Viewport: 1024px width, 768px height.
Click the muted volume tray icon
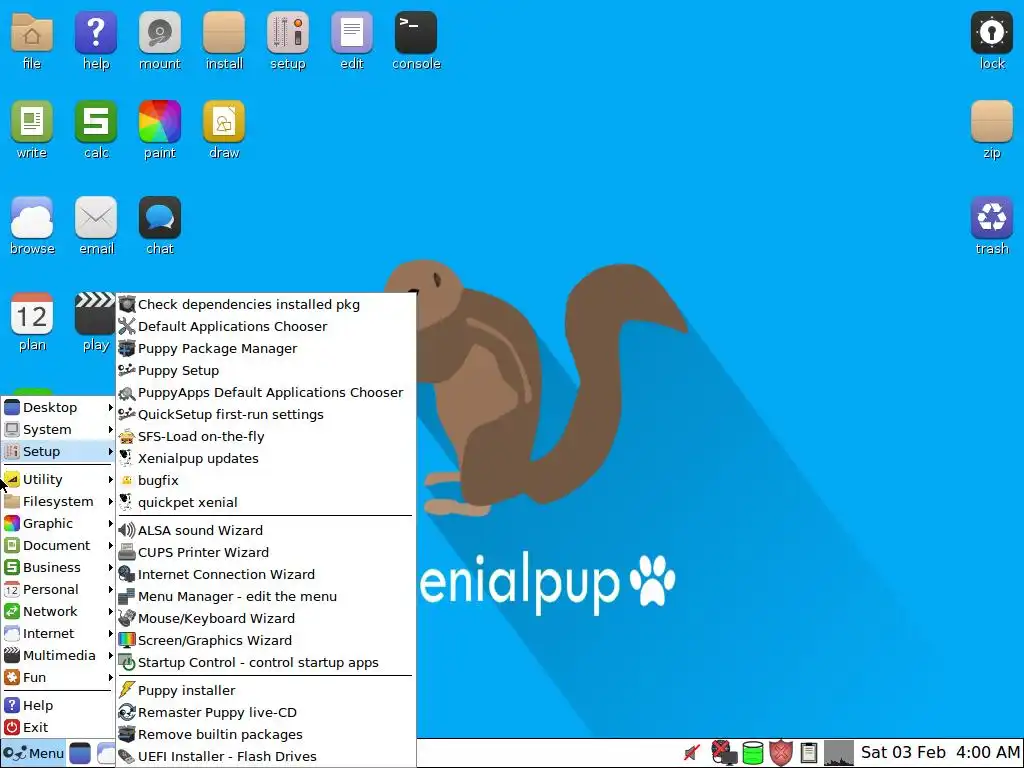(x=692, y=753)
